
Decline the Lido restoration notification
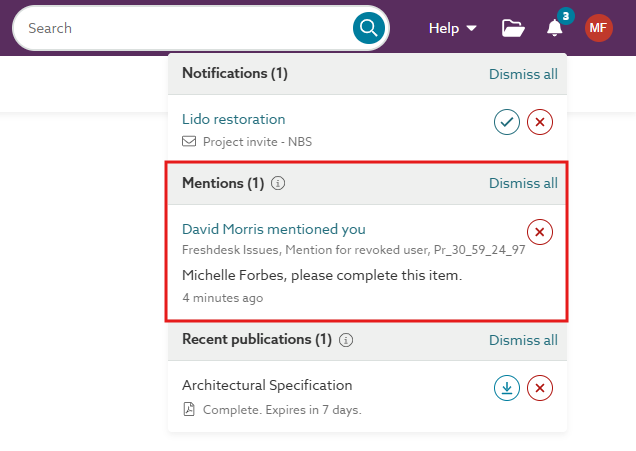click(x=540, y=122)
